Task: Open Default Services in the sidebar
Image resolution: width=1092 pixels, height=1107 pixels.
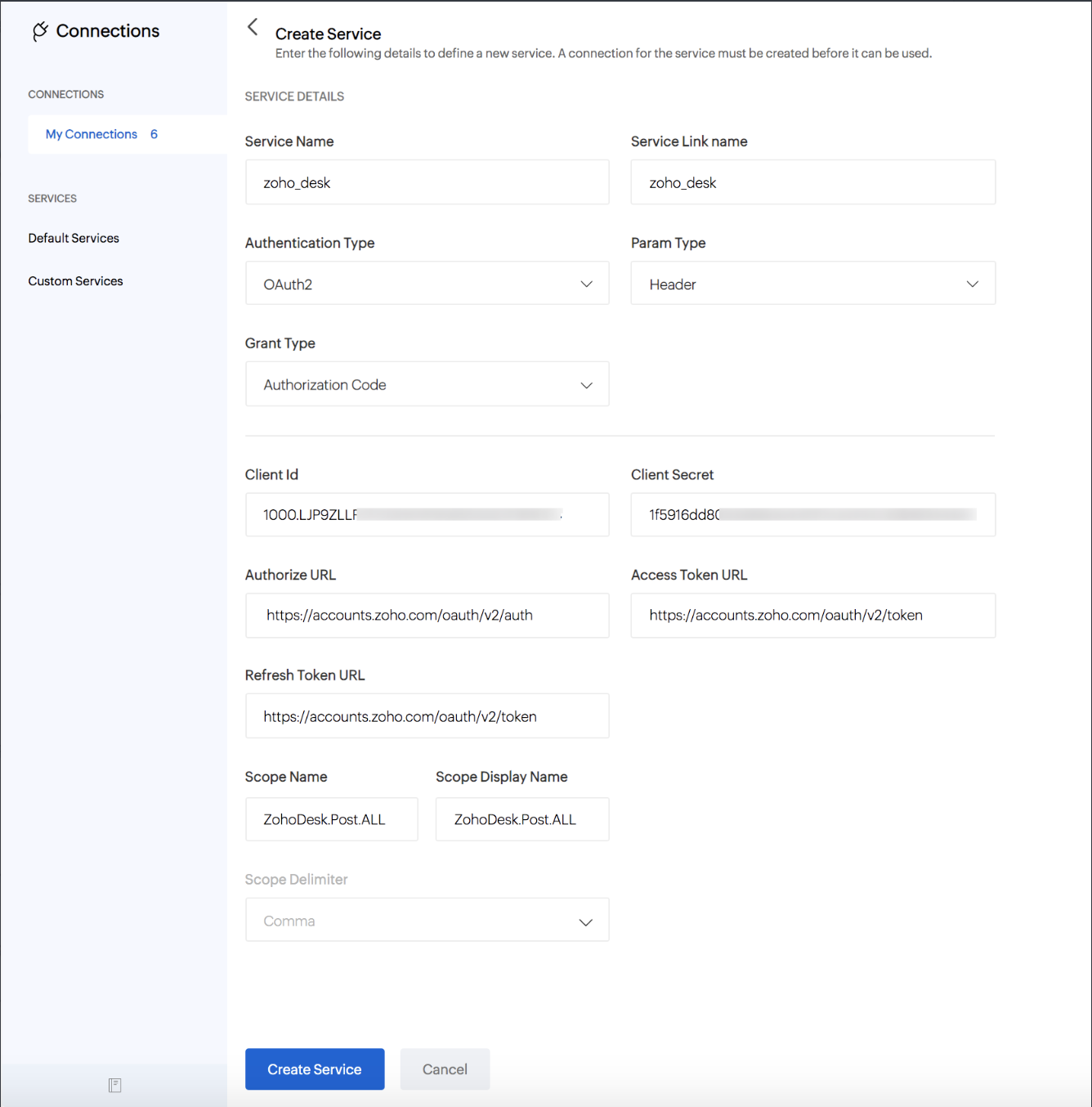Action: (74, 238)
